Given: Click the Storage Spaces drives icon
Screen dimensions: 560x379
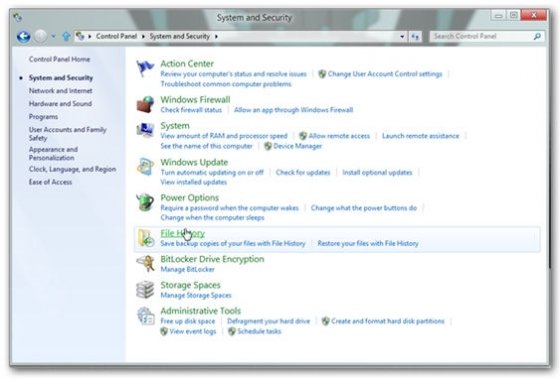Looking at the screenshot, I should (x=145, y=289).
